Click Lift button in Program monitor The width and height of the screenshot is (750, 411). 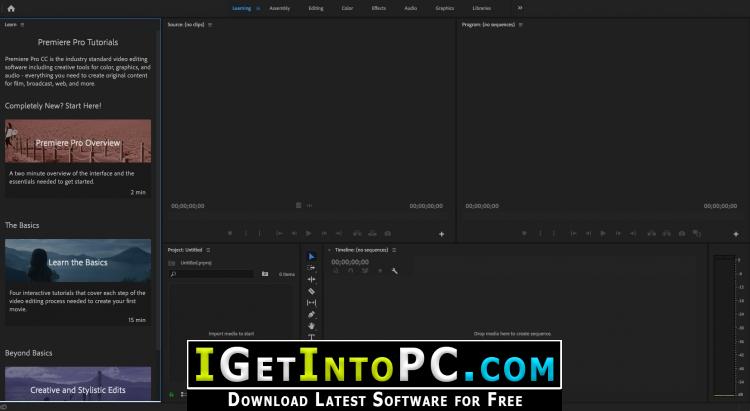click(651, 233)
